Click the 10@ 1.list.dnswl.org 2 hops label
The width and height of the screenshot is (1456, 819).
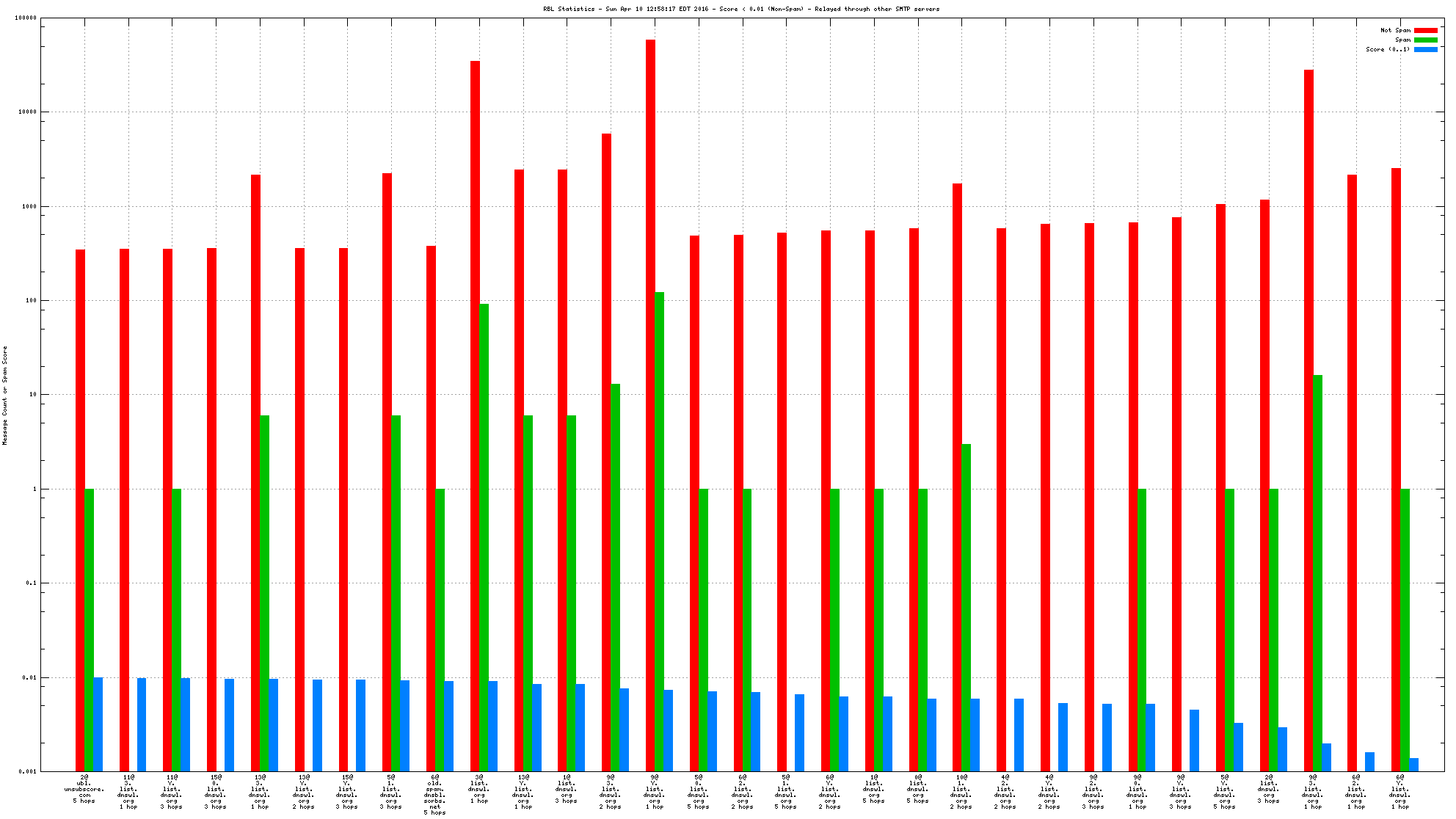(961, 792)
